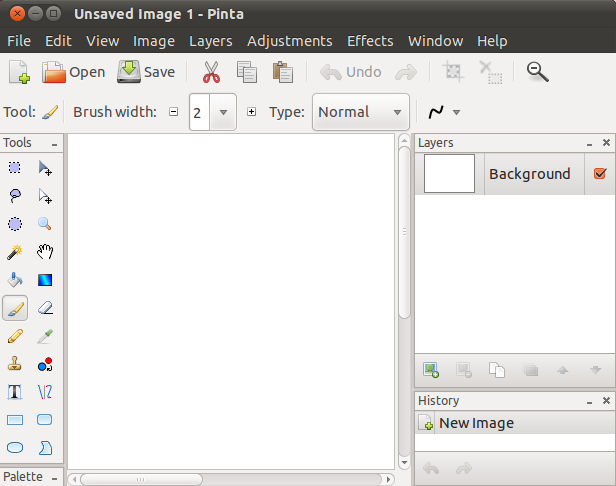Choose the Eraser tool
This screenshot has width=616, height=486.
pyautogui.click(x=45, y=308)
